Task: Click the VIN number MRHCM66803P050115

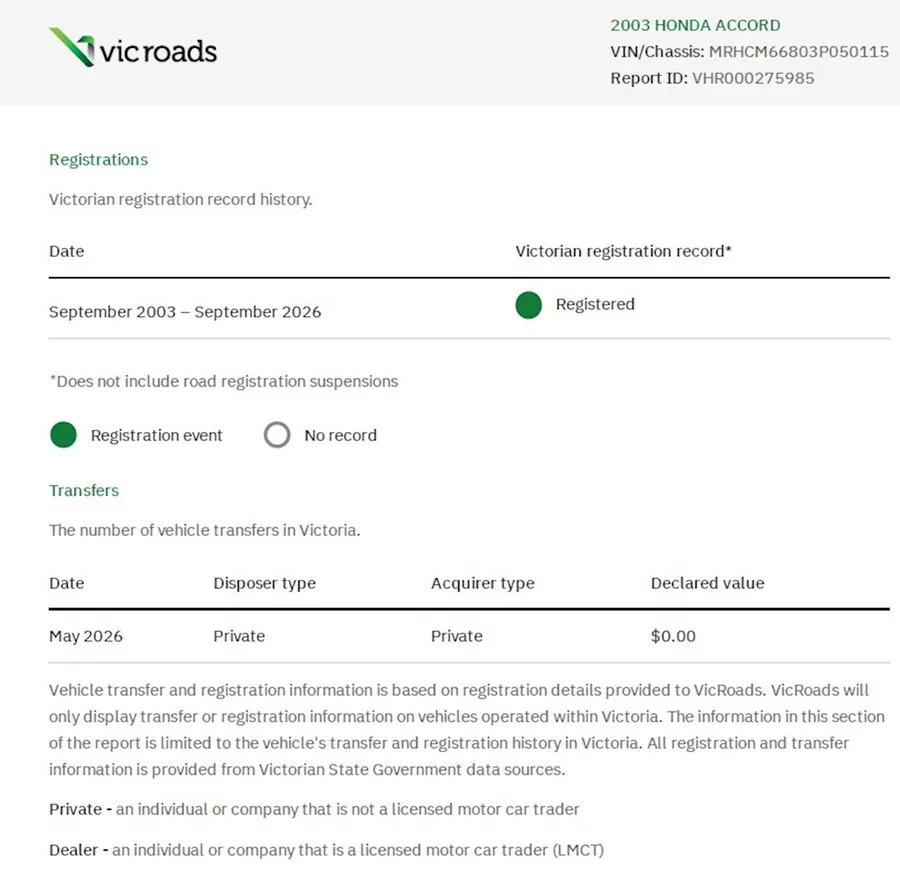Action: pyautogui.click(x=798, y=52)
